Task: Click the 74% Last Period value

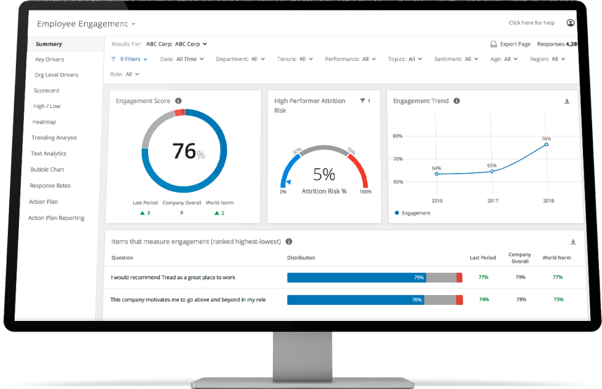Action: pyautogui.click(x=484, y=300)
